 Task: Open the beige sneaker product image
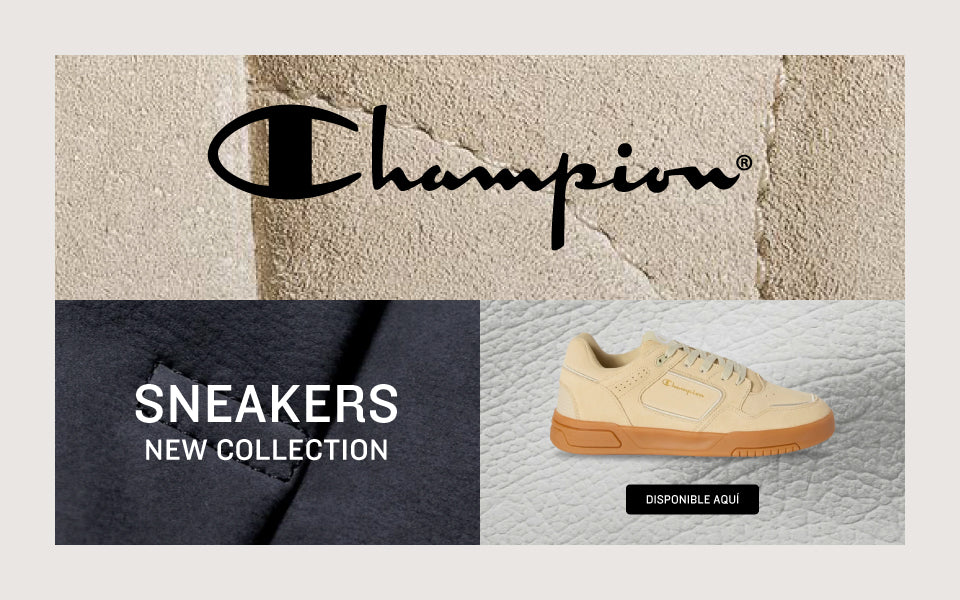click(x=692, y=394)
